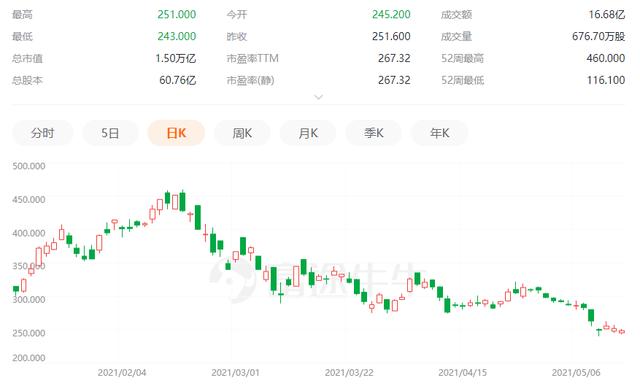Click the 52周最低 value 116.100

coord(606,80)
